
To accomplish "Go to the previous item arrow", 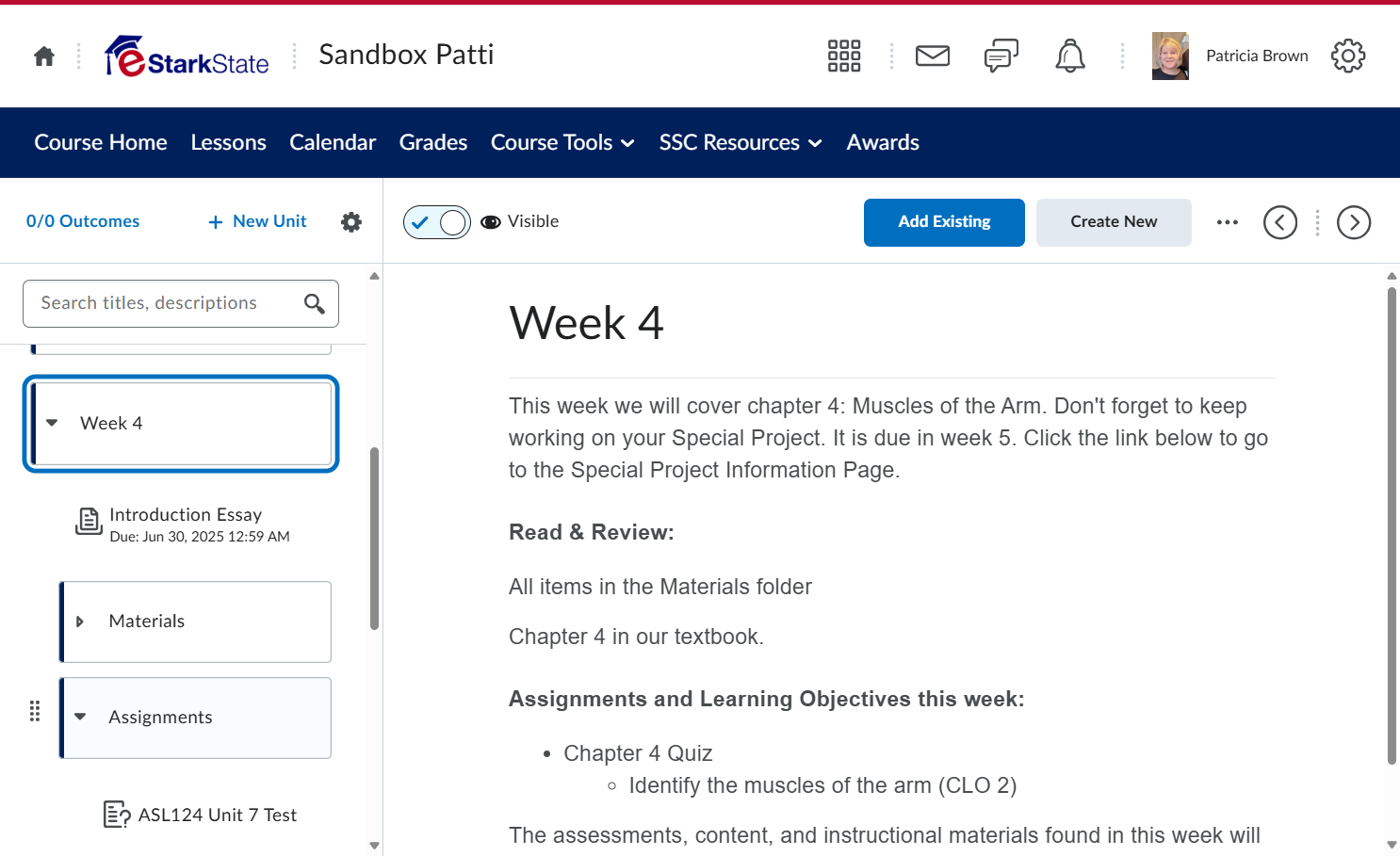I will 1280,222.
